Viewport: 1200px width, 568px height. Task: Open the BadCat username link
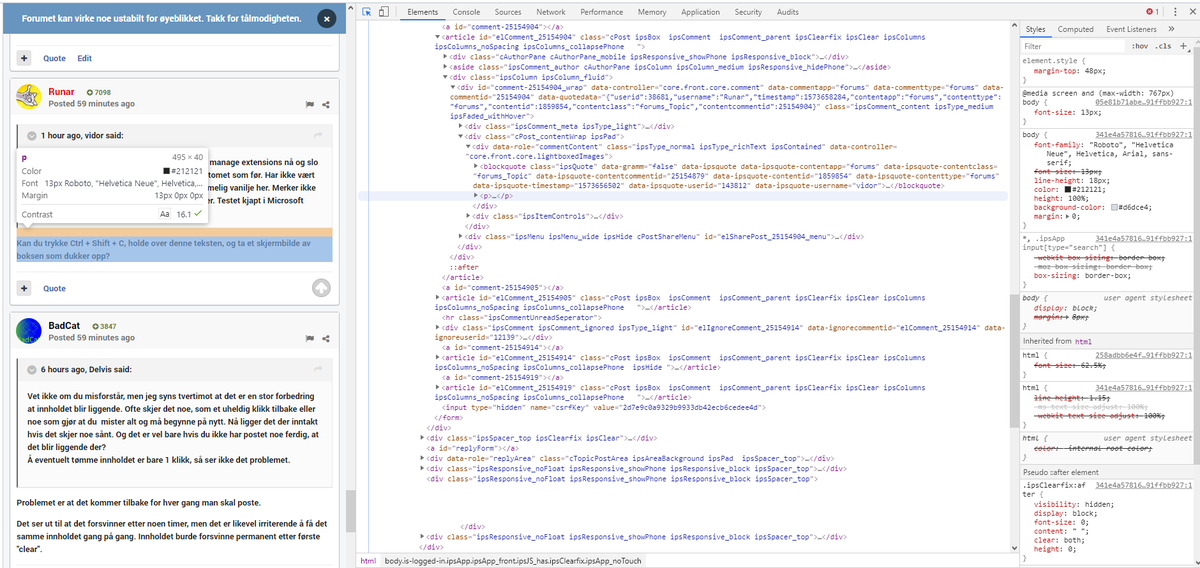[65, 326]
